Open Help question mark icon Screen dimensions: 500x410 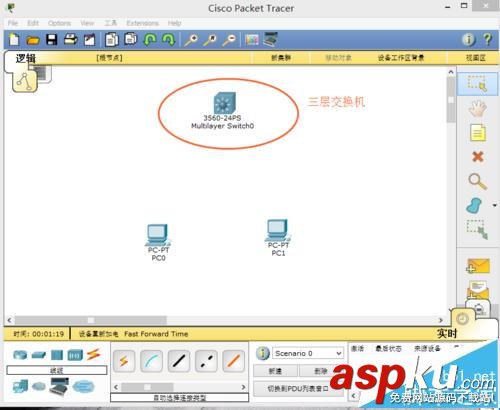[x=487, y=39]
